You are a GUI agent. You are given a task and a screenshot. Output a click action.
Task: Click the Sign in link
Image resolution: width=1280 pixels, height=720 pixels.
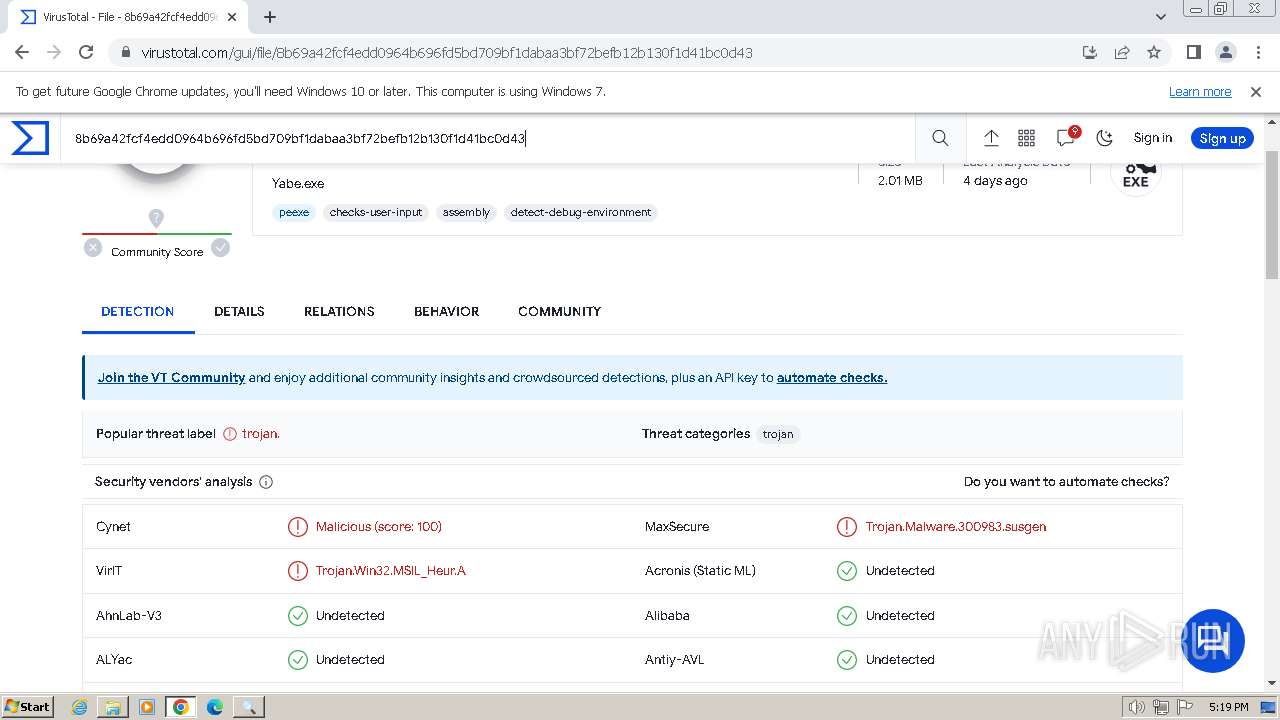point(1152,138)
